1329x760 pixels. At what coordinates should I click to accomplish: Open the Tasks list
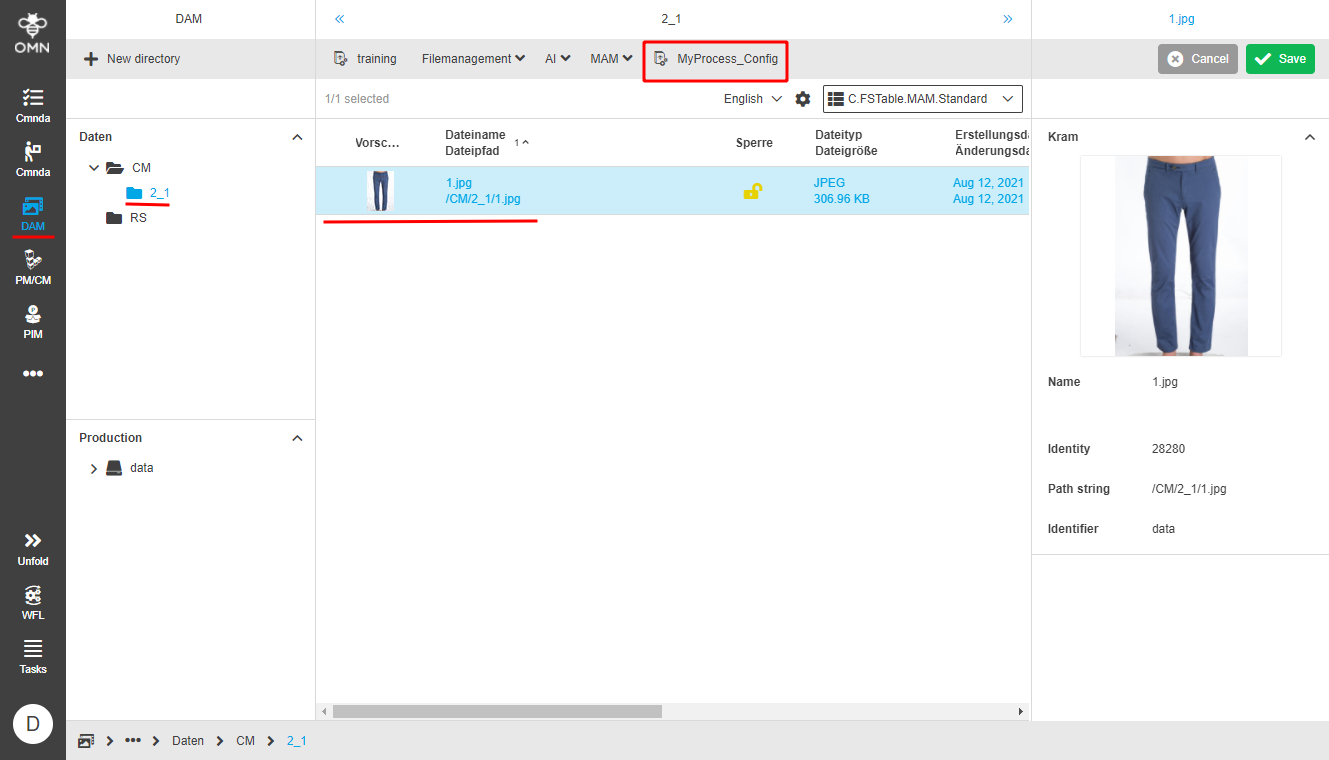(33, 656)
